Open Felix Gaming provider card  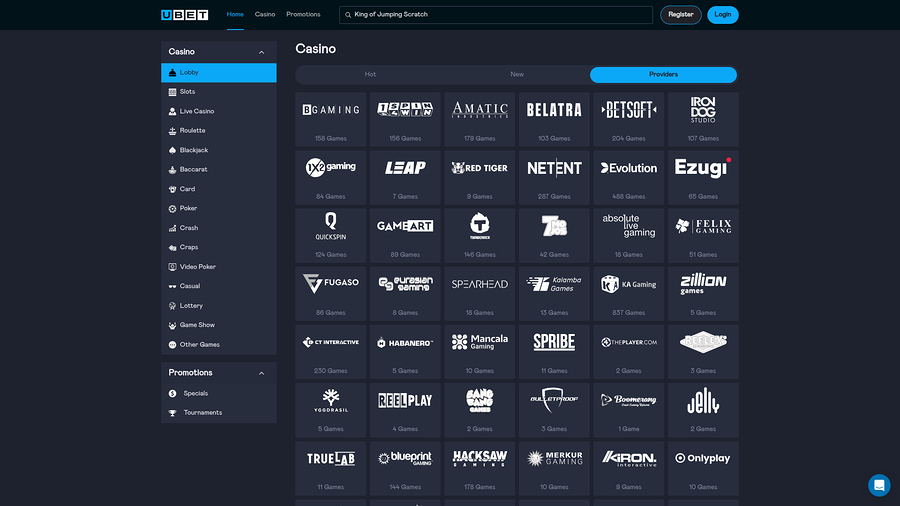click(x=703, y=236)
